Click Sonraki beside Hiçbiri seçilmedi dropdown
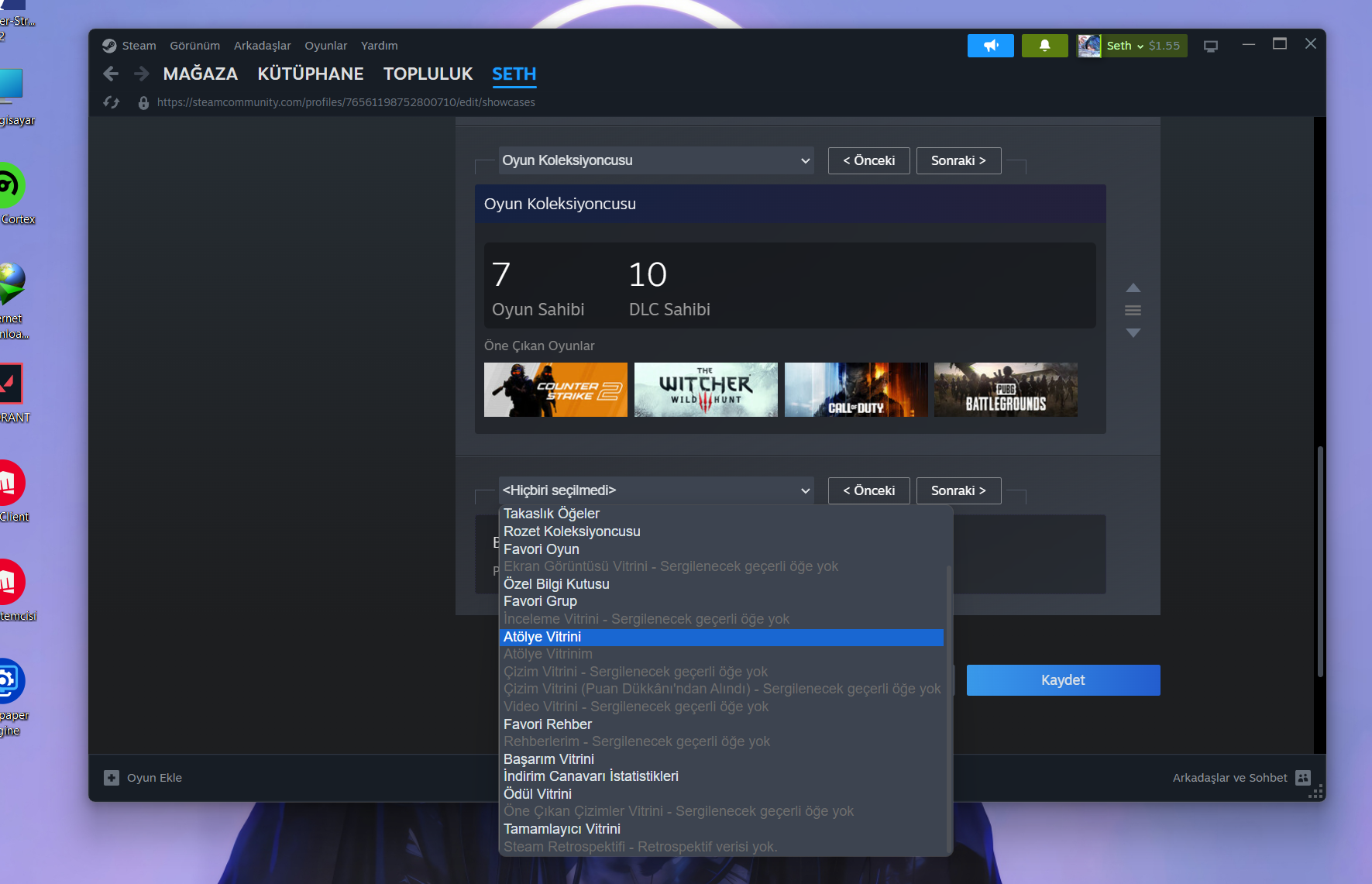The width and height of the screenshot is (1372, 884). pyautogui.click(x=959, y=490)
